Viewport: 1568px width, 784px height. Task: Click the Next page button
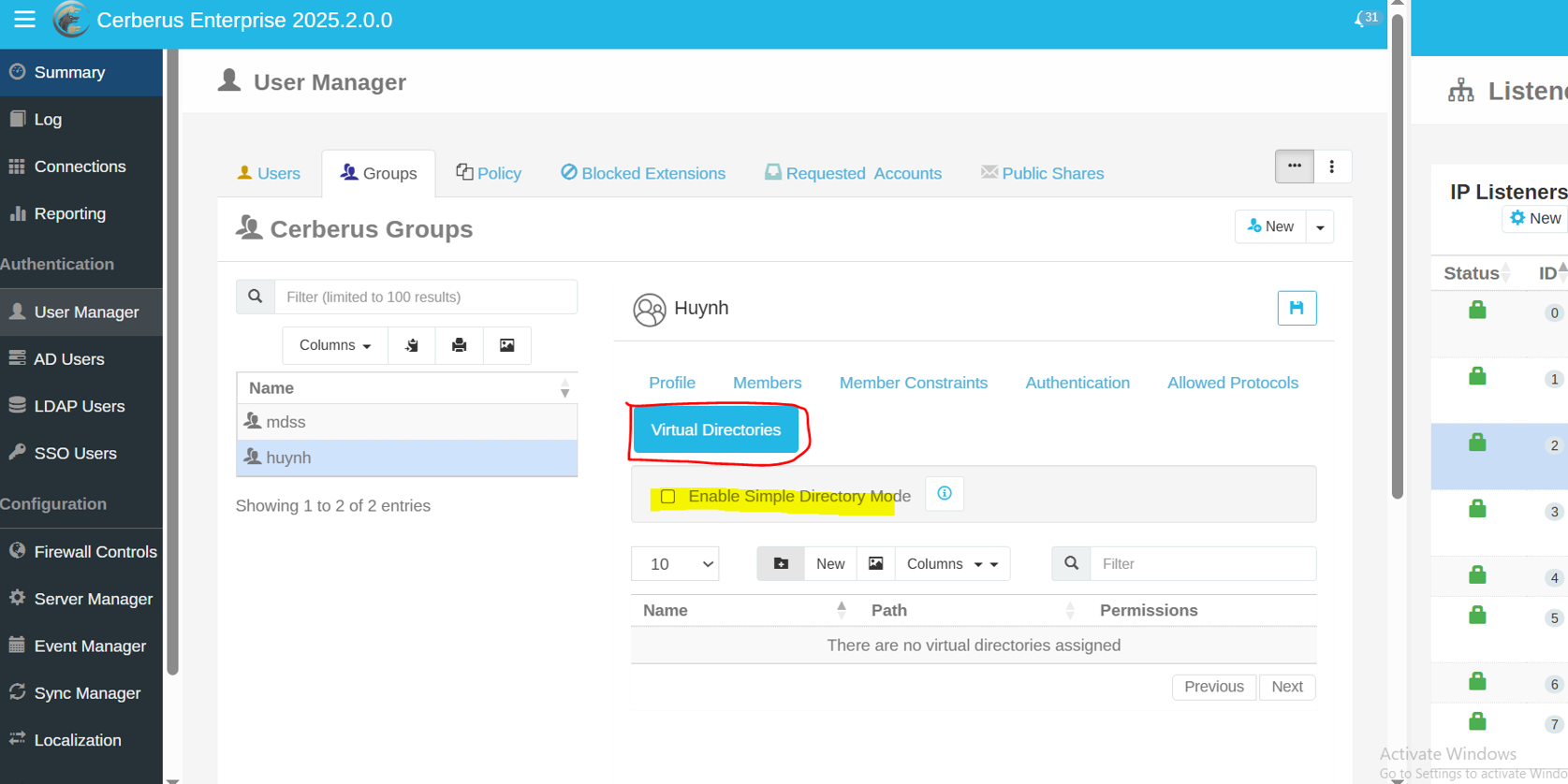1287,687
